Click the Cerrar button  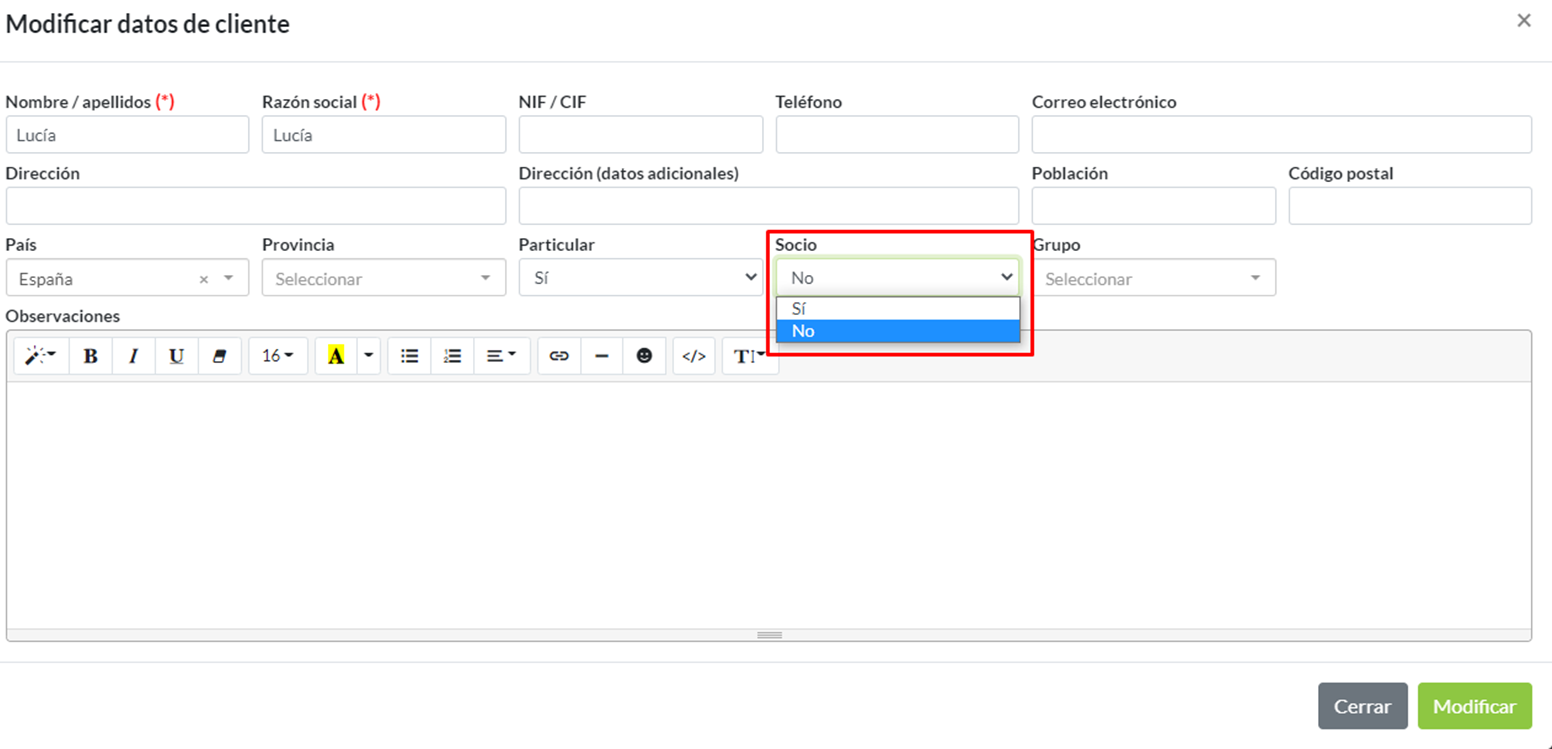pyautogui.click(x=1362, y=706)
